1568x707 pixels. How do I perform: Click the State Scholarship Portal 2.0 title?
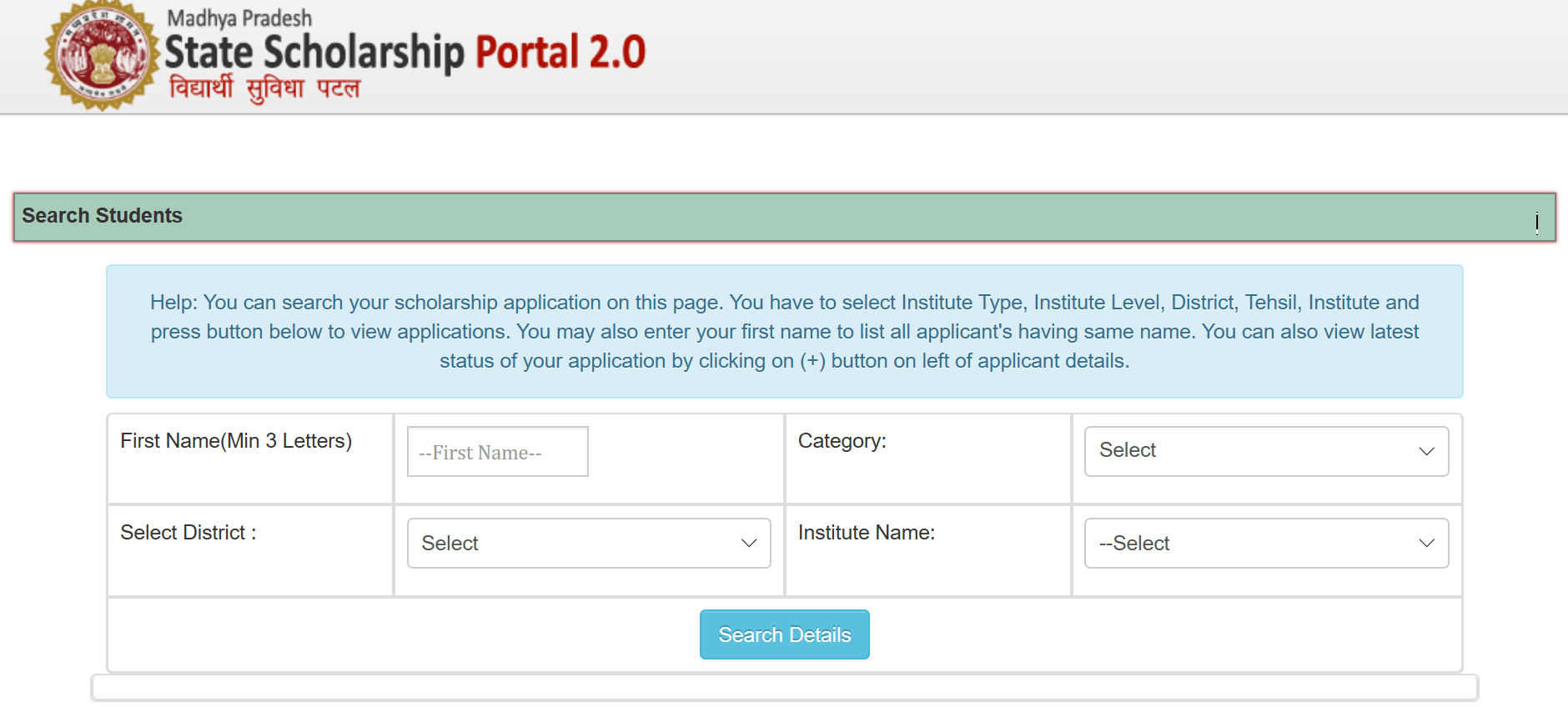[405, 52]
